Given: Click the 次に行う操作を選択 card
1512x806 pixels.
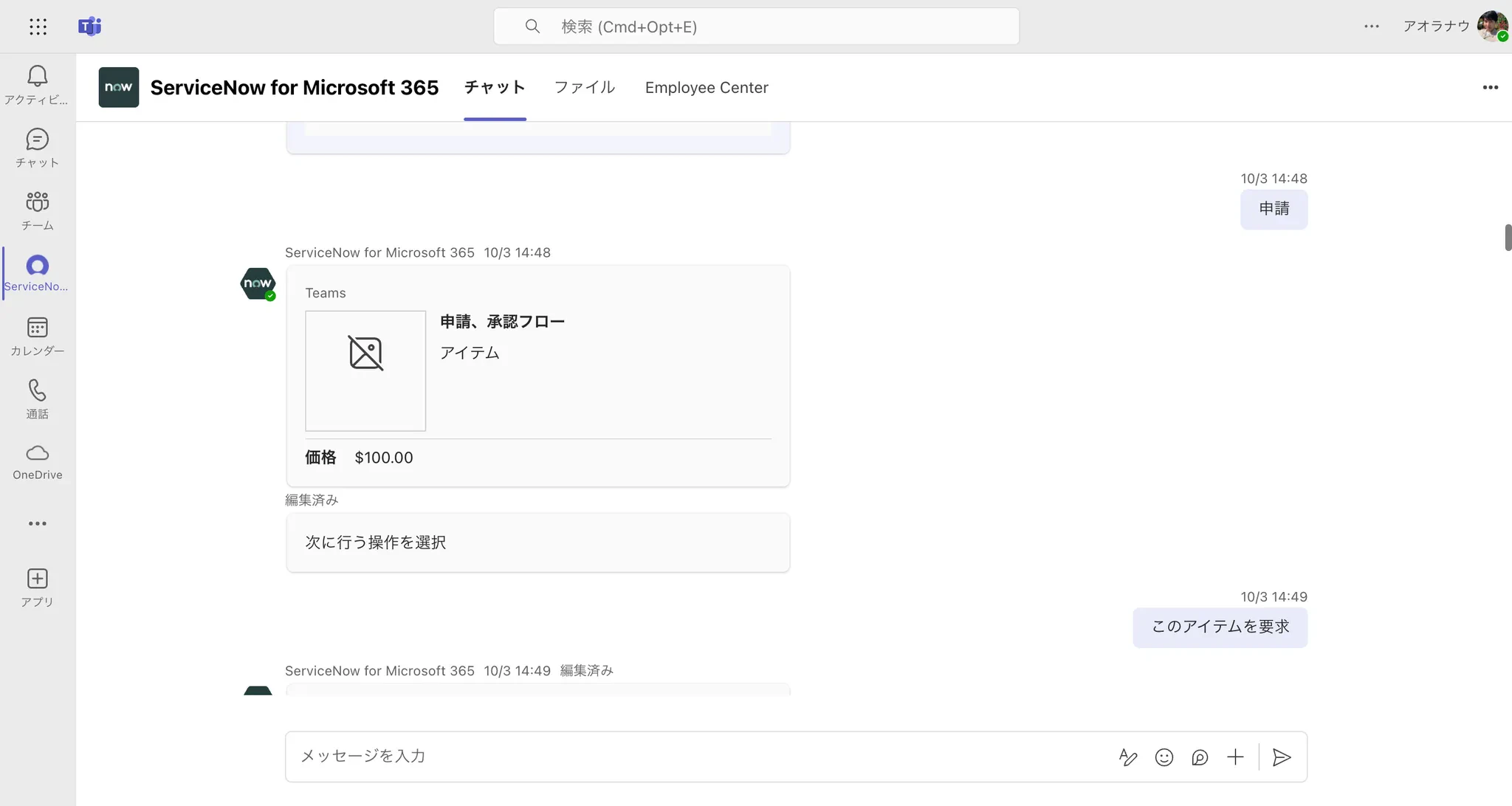Looking at the screenshot, I should coord(538,542).
